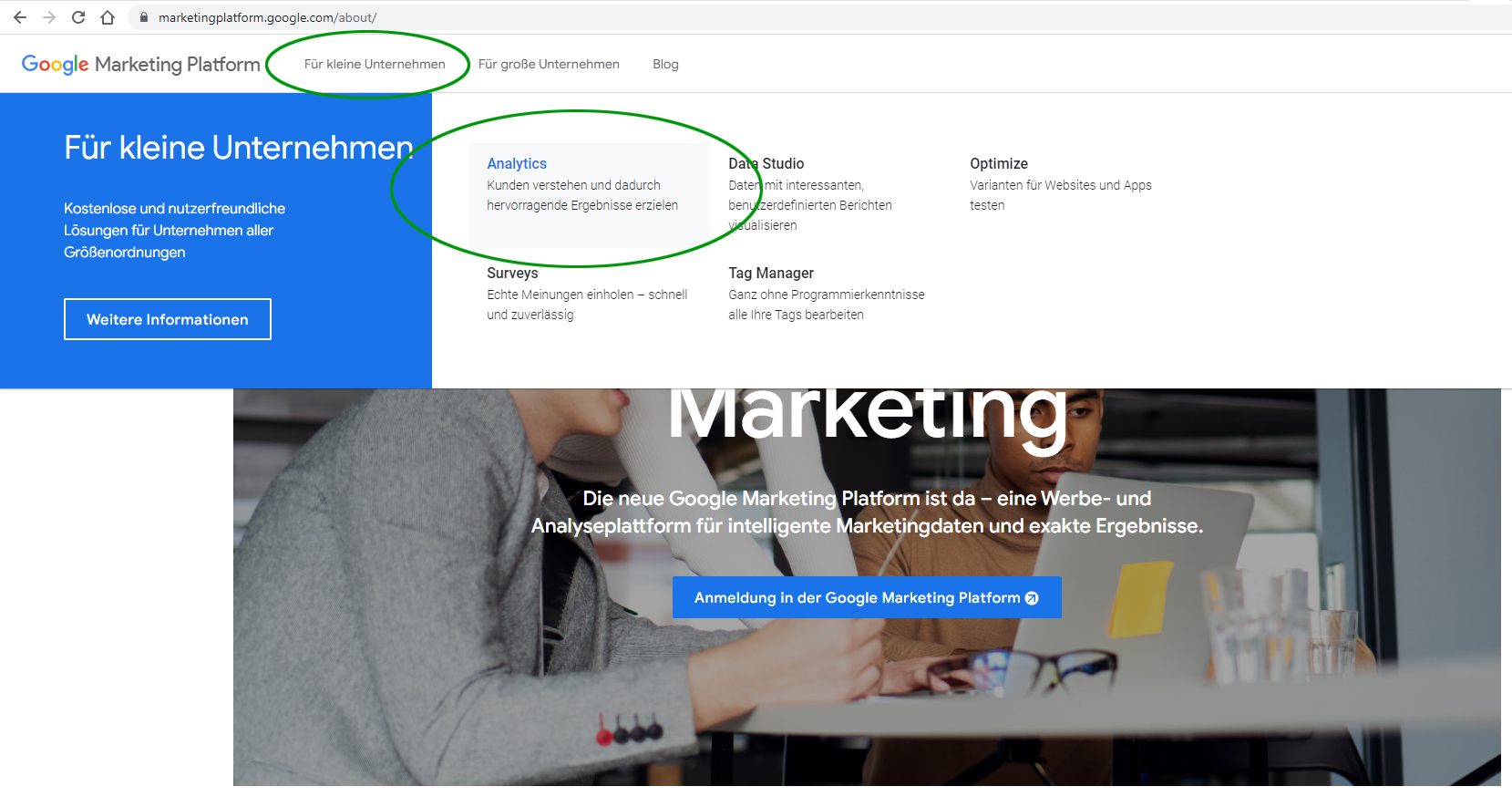Open the Google Marketing Platform logo

click(141, 64)
